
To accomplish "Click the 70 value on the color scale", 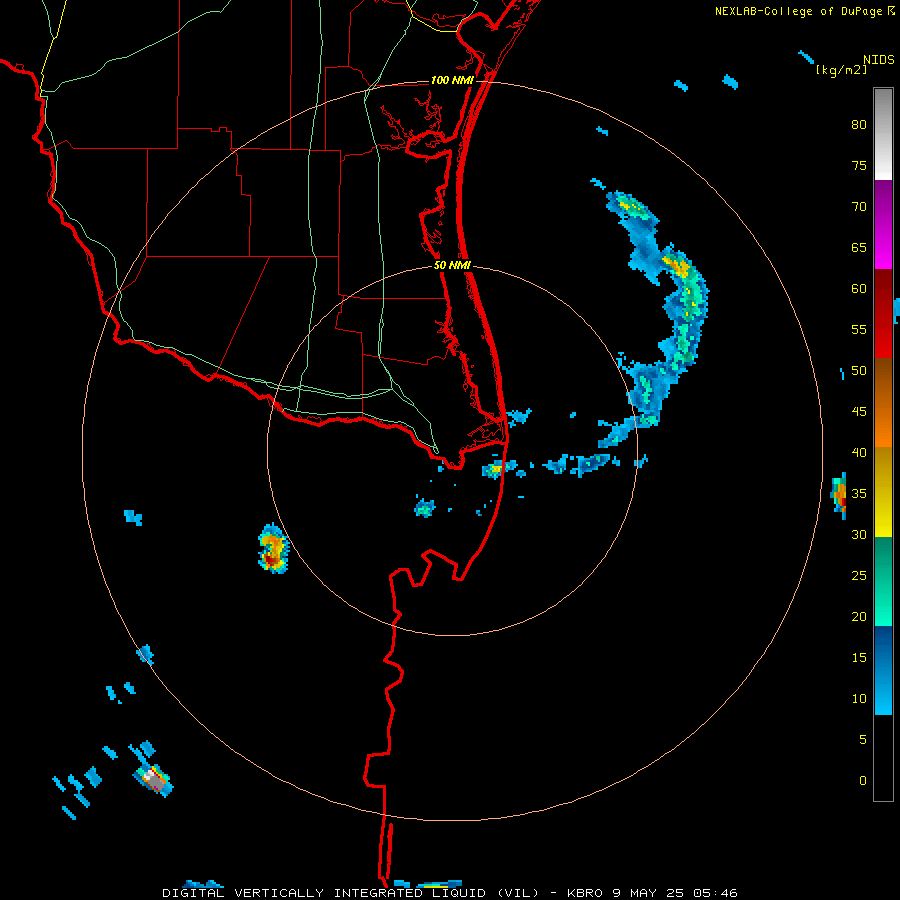I will point(859,207).
